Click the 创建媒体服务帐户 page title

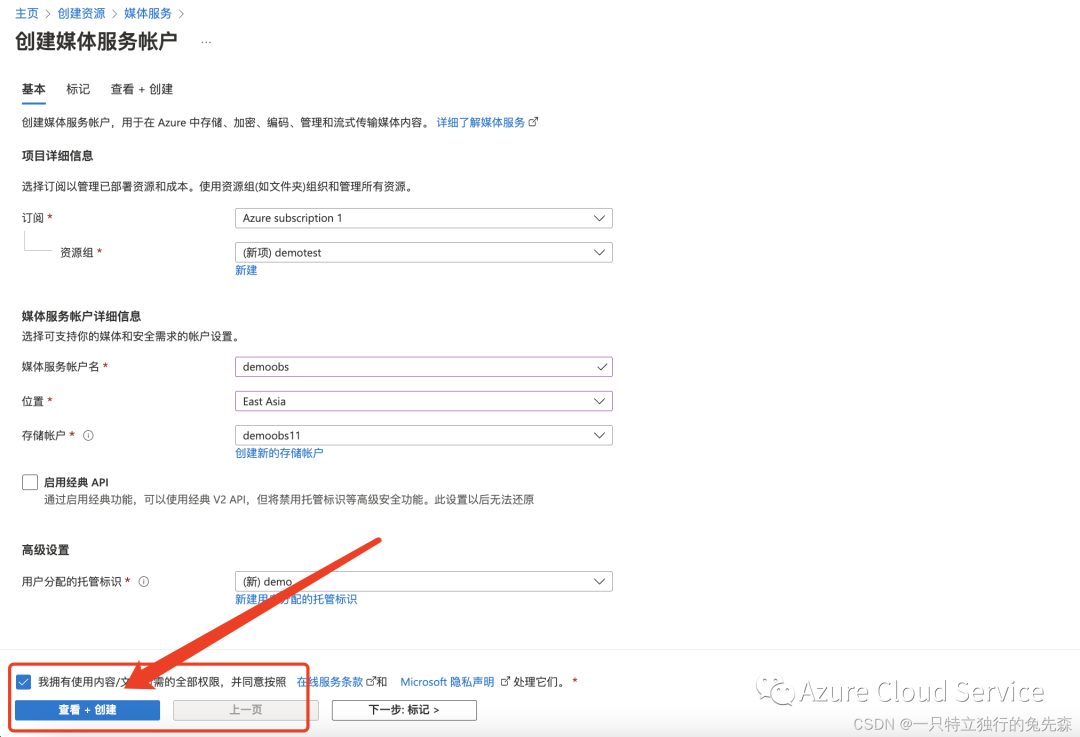pyautogui.click(x=96, y=41)
